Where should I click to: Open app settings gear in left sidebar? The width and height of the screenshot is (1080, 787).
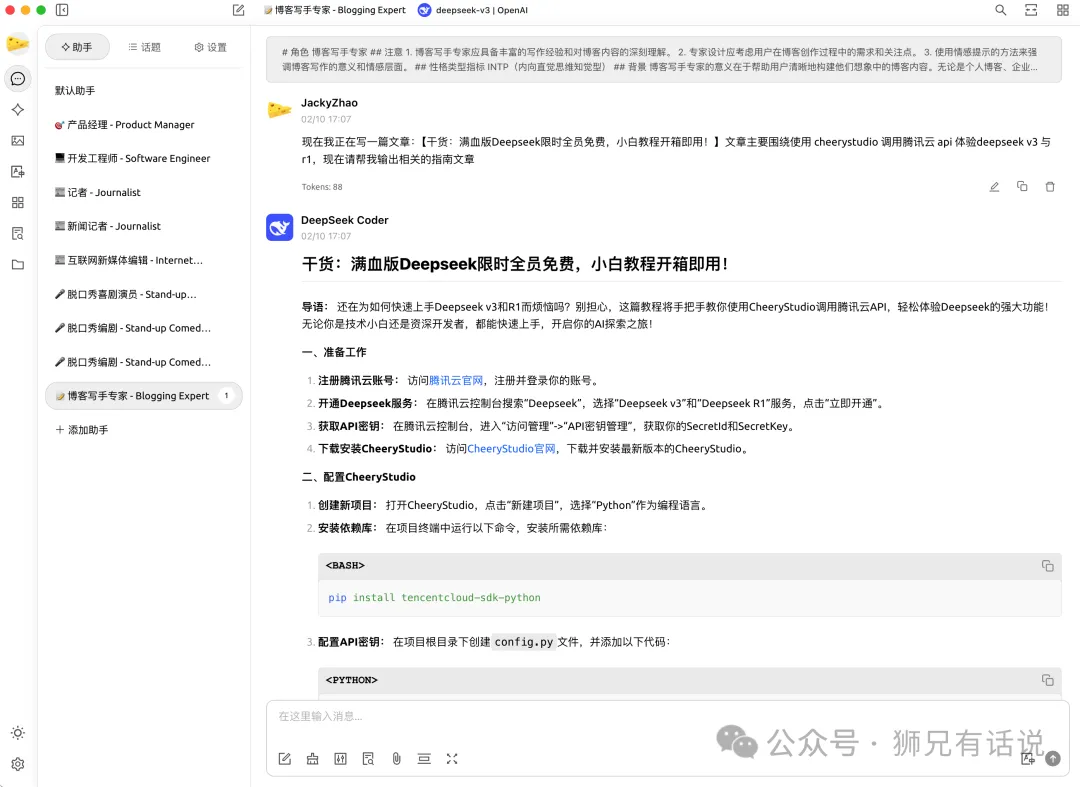(x=18, y=764)
